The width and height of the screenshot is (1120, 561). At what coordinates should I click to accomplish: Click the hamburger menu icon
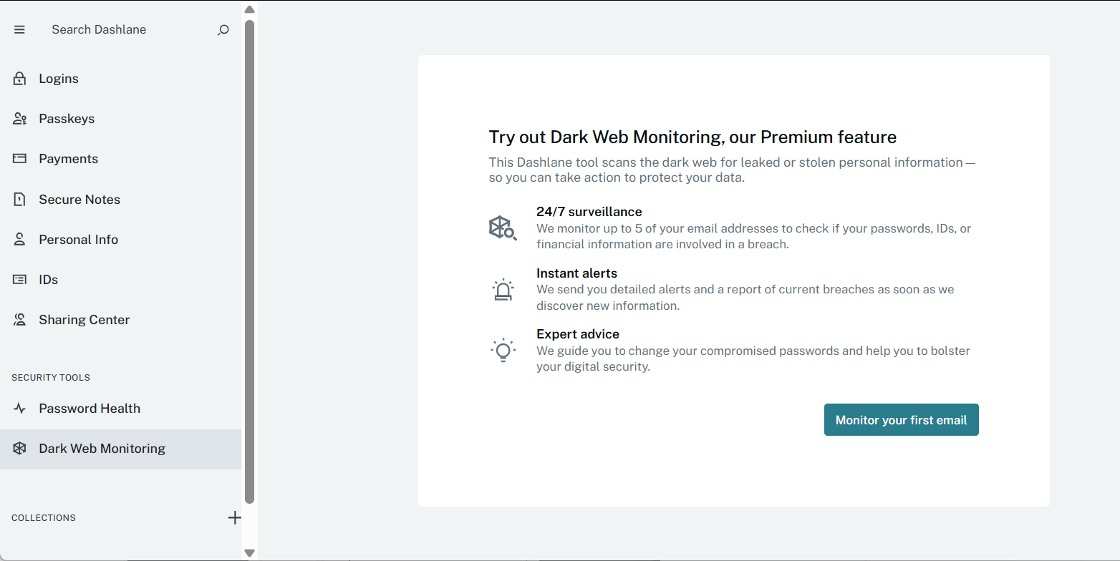[19, 30]
